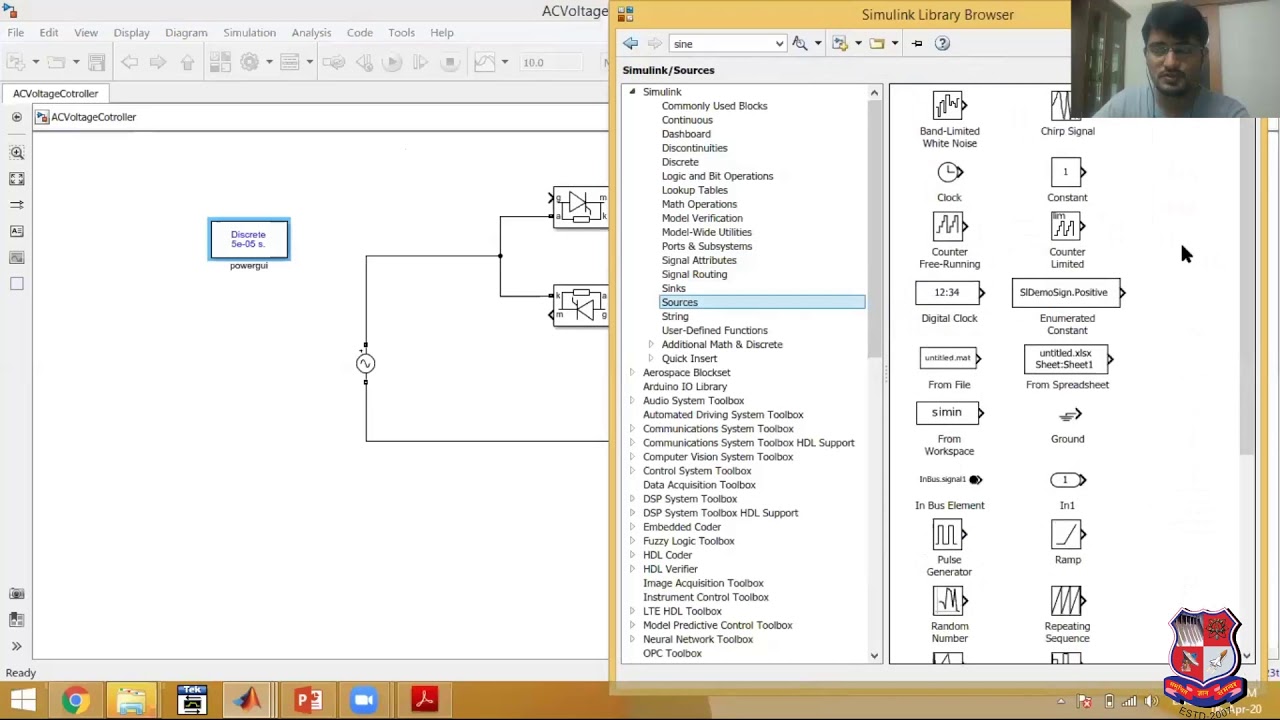
Task: Expand the Aerospace Blockset library
Action: tap(632, 372)
